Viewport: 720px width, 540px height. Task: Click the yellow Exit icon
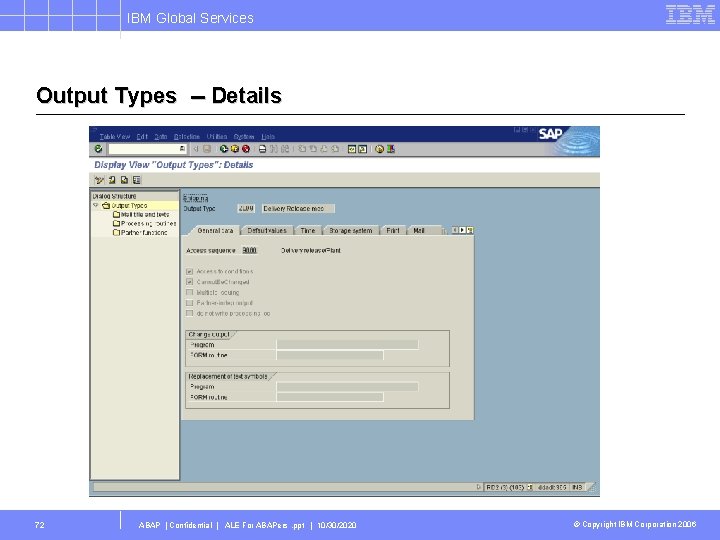tap(235, 149)
